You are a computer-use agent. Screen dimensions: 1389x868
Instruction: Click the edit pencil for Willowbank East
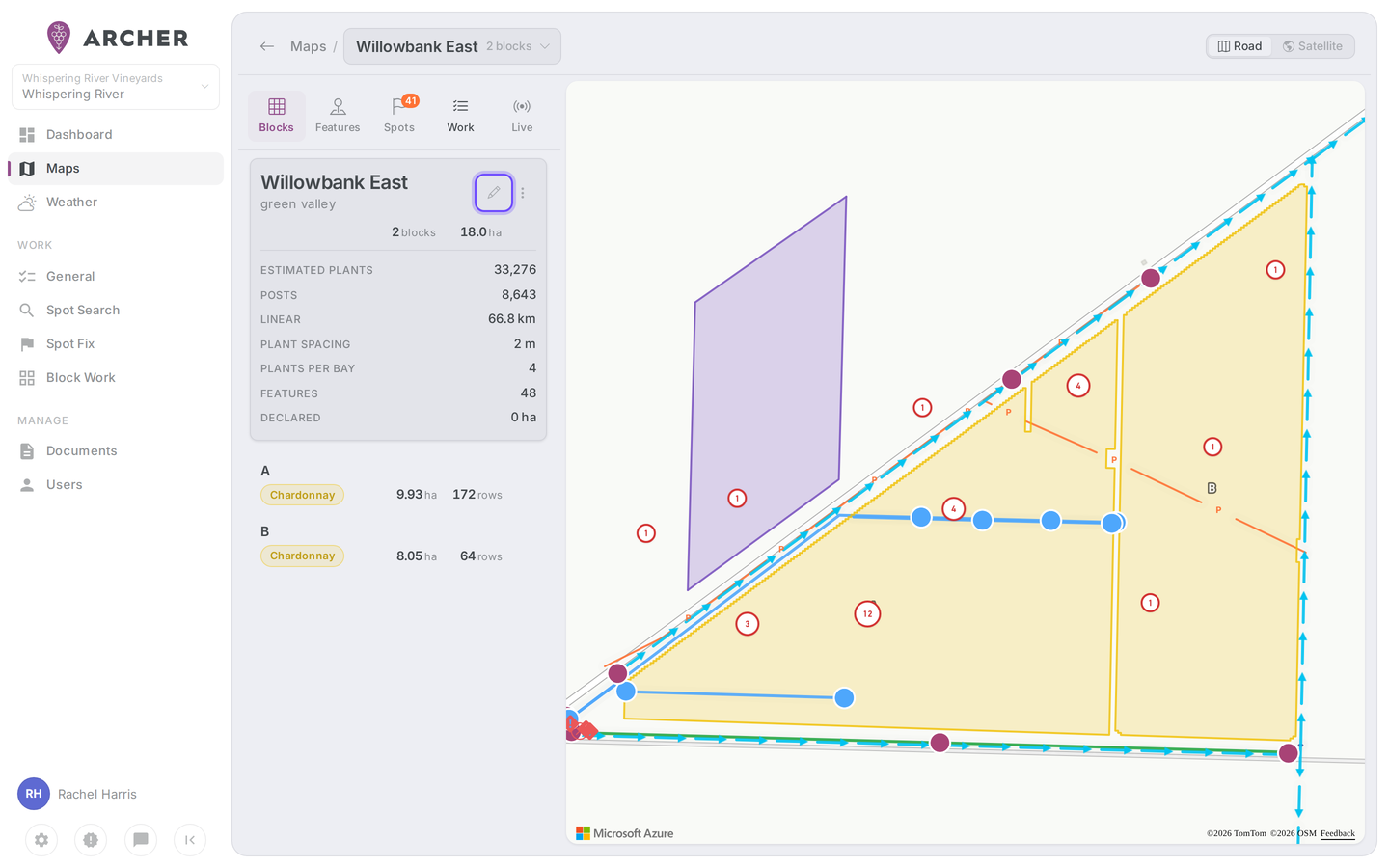click(493, 193)
